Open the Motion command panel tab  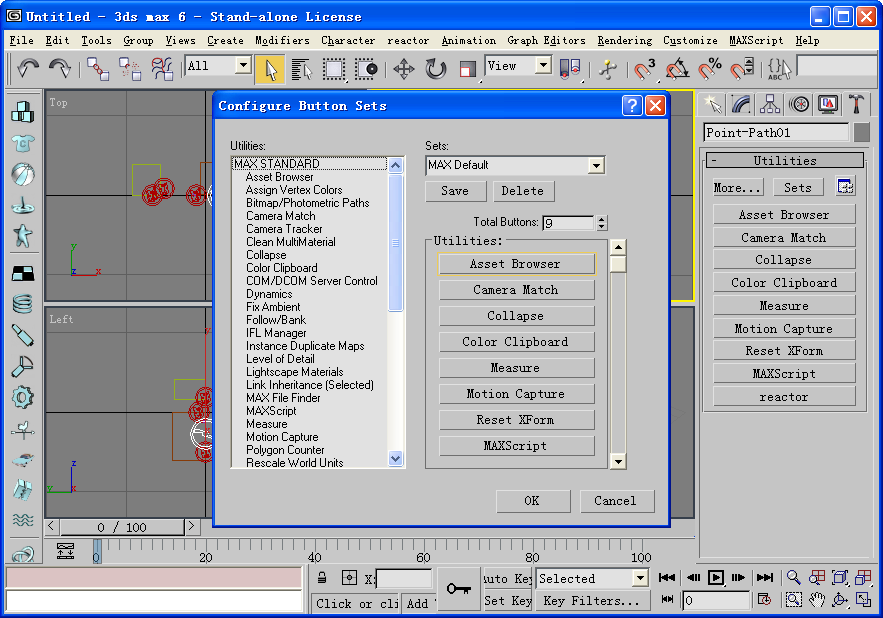pos(799,104)
